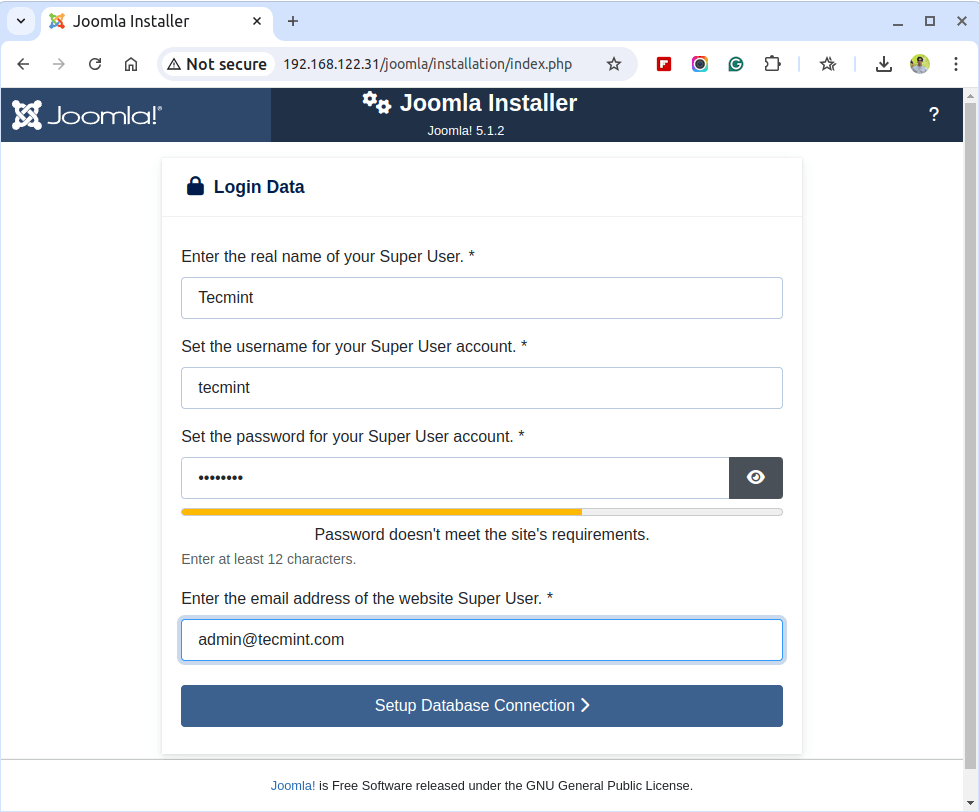Open the installer help question mark
This screenshot has height=812, width=979.
[933, 114]
